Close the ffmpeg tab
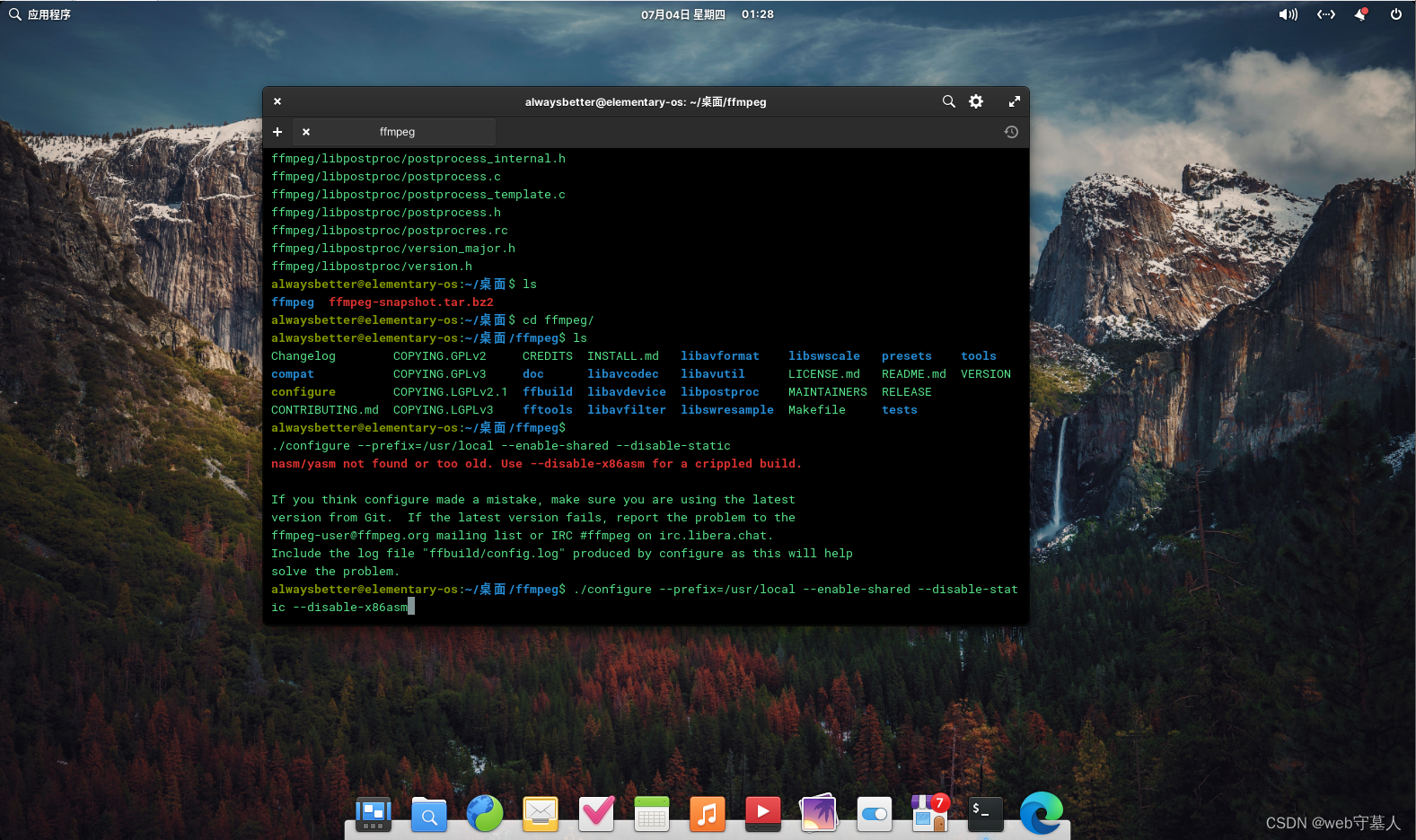This screenshot has width=1416, height=840. (306, 132)
